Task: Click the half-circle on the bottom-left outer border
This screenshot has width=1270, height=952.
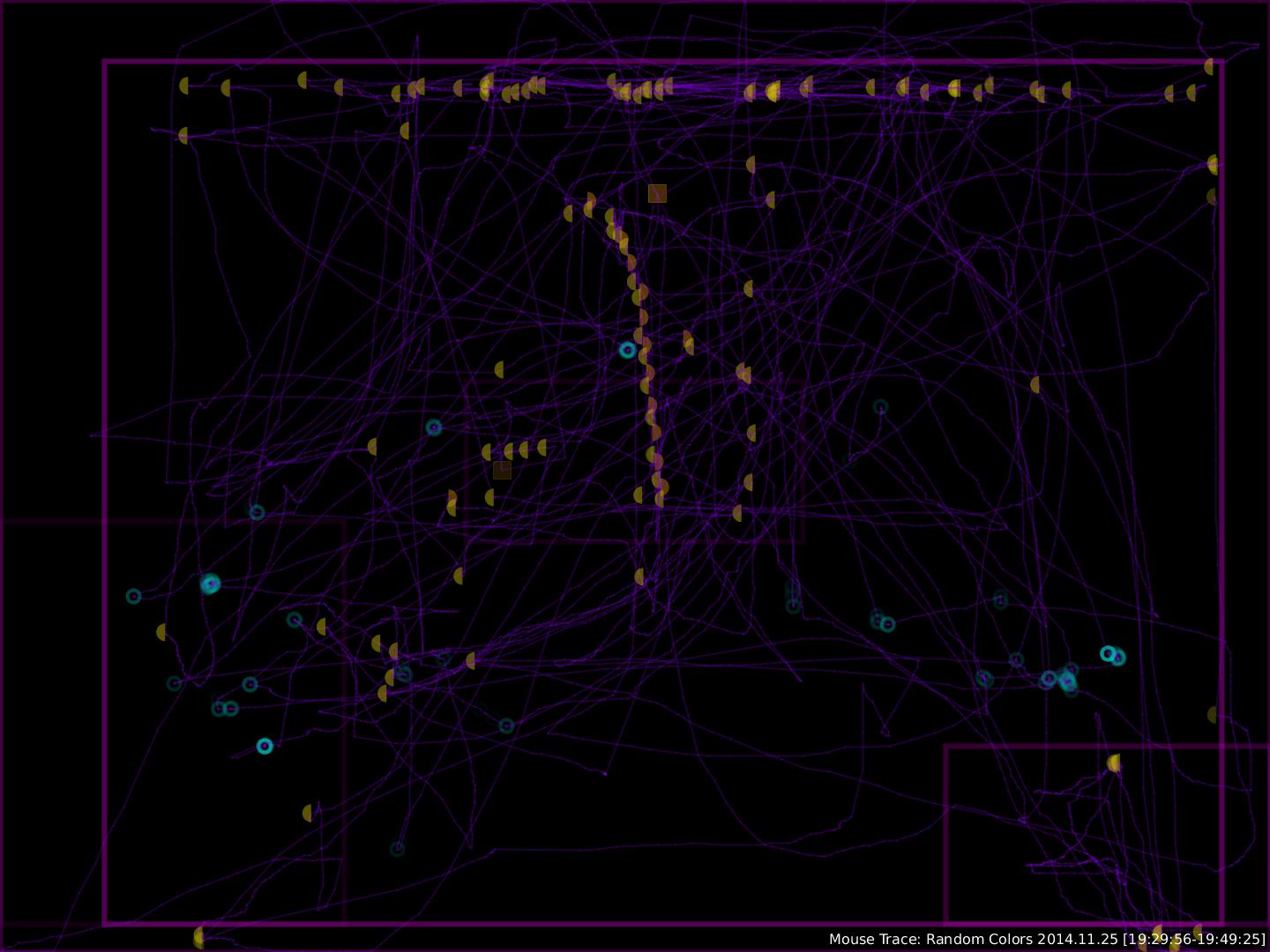Action: tap(199, 937)
